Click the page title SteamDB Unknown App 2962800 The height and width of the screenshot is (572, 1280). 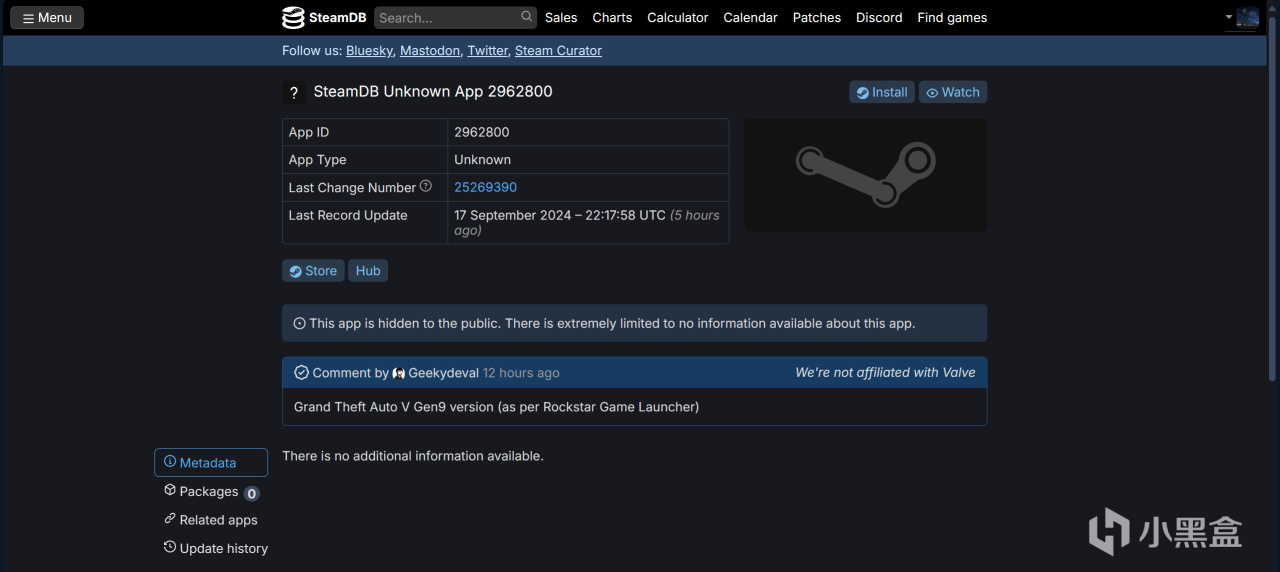433,91
